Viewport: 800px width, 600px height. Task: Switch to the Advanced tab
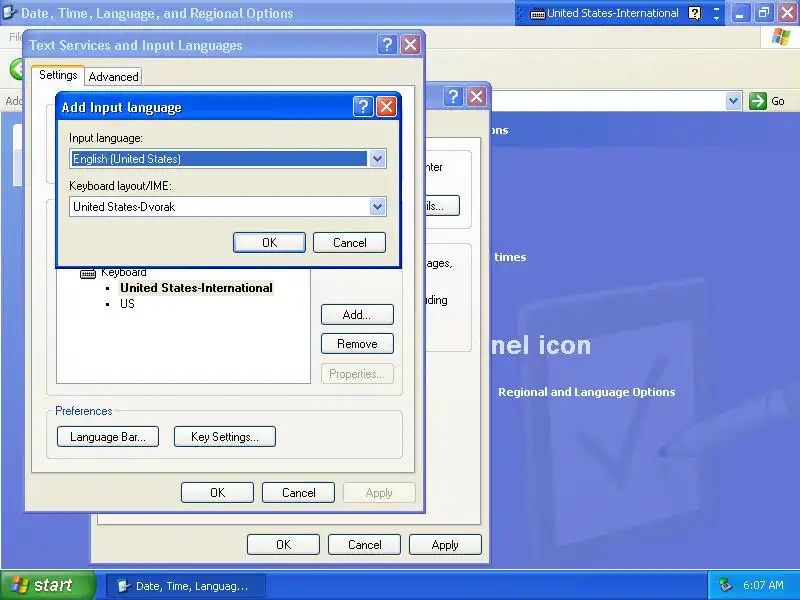[x=113, y=77]
